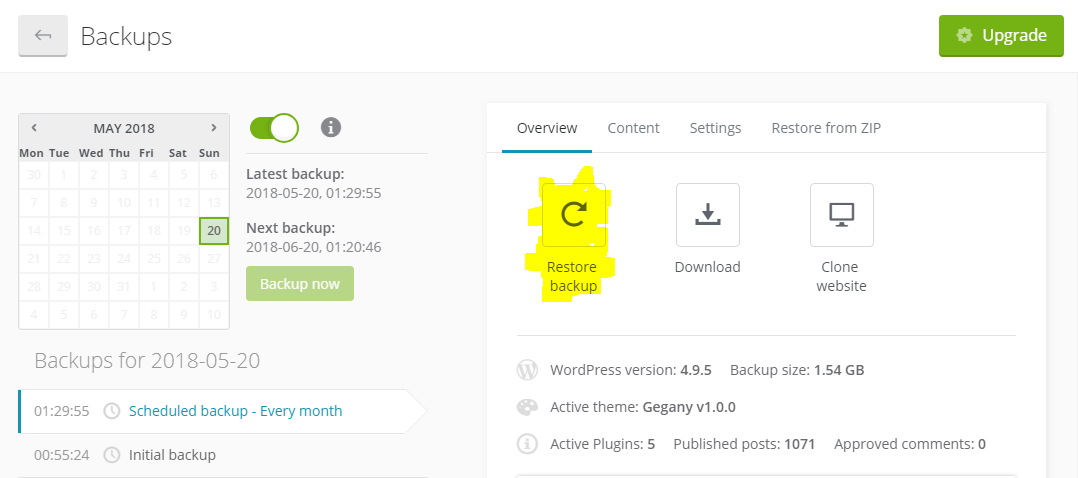Toggle the automatic backups switch
This screenshot has height=478, width=1078.
coord(274,127)
